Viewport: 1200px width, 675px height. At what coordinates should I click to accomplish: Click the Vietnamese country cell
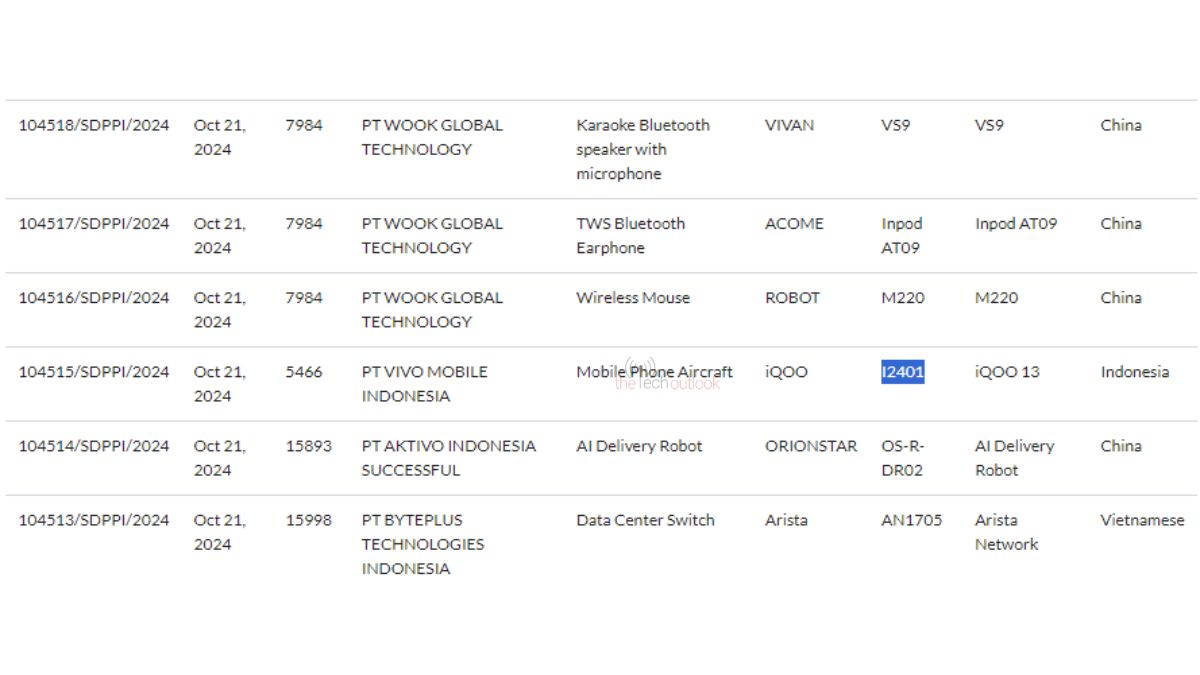1142,520
